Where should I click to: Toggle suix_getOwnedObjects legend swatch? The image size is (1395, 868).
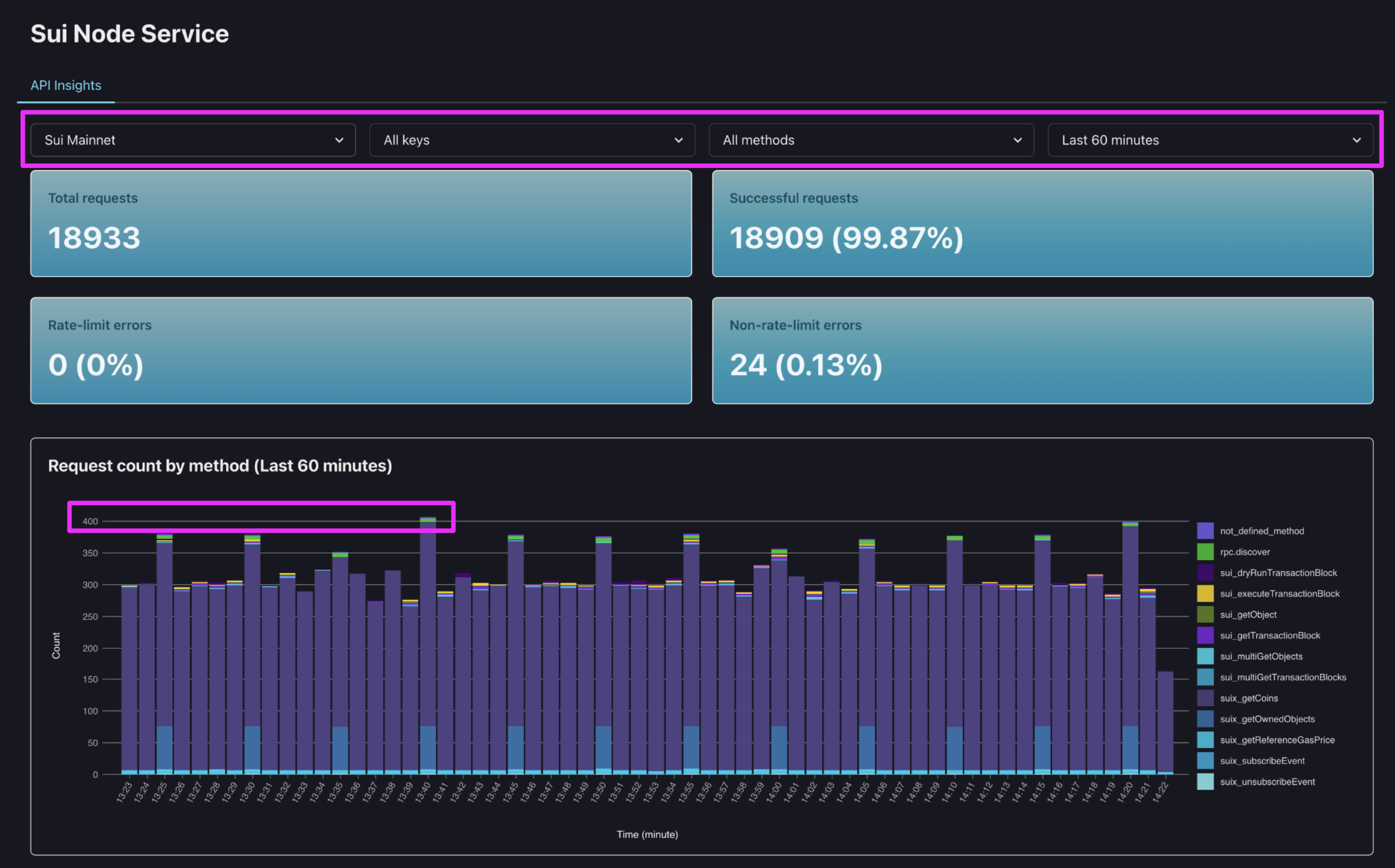click(1205, 719)
